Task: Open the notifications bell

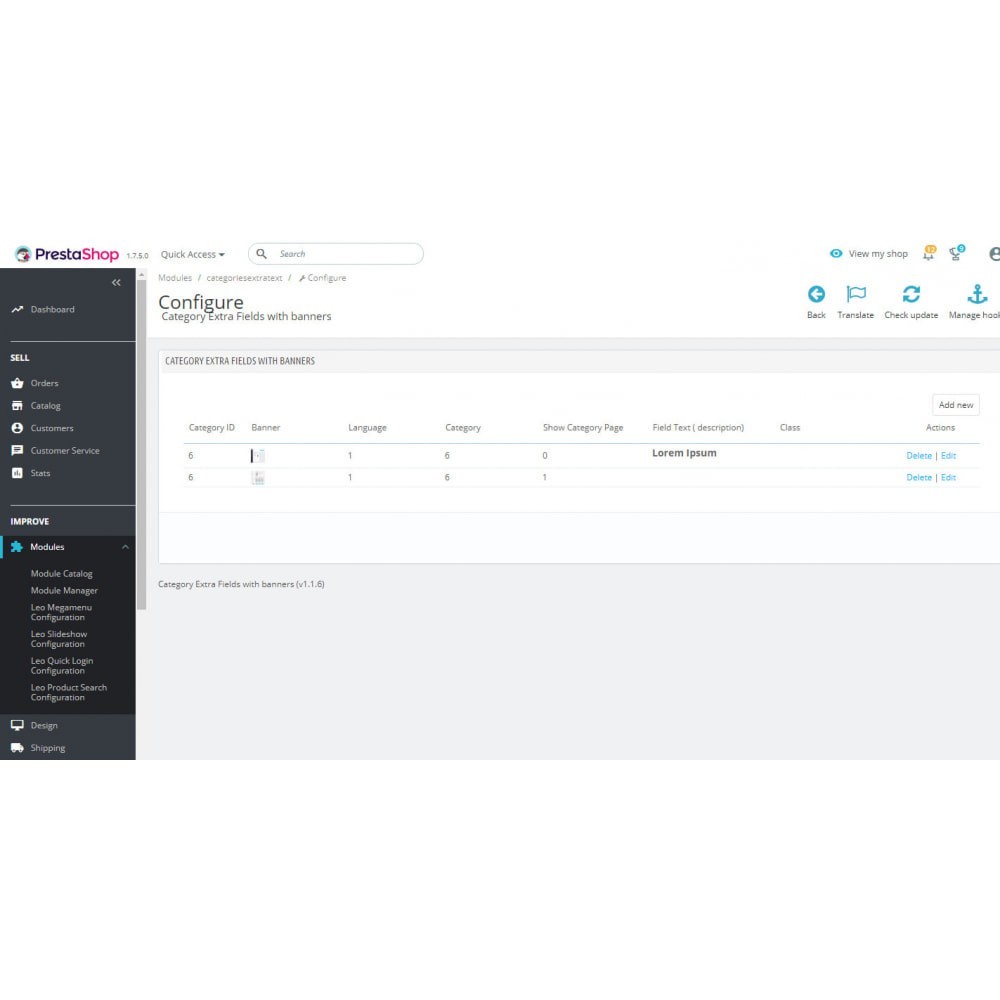Action: 929,253
